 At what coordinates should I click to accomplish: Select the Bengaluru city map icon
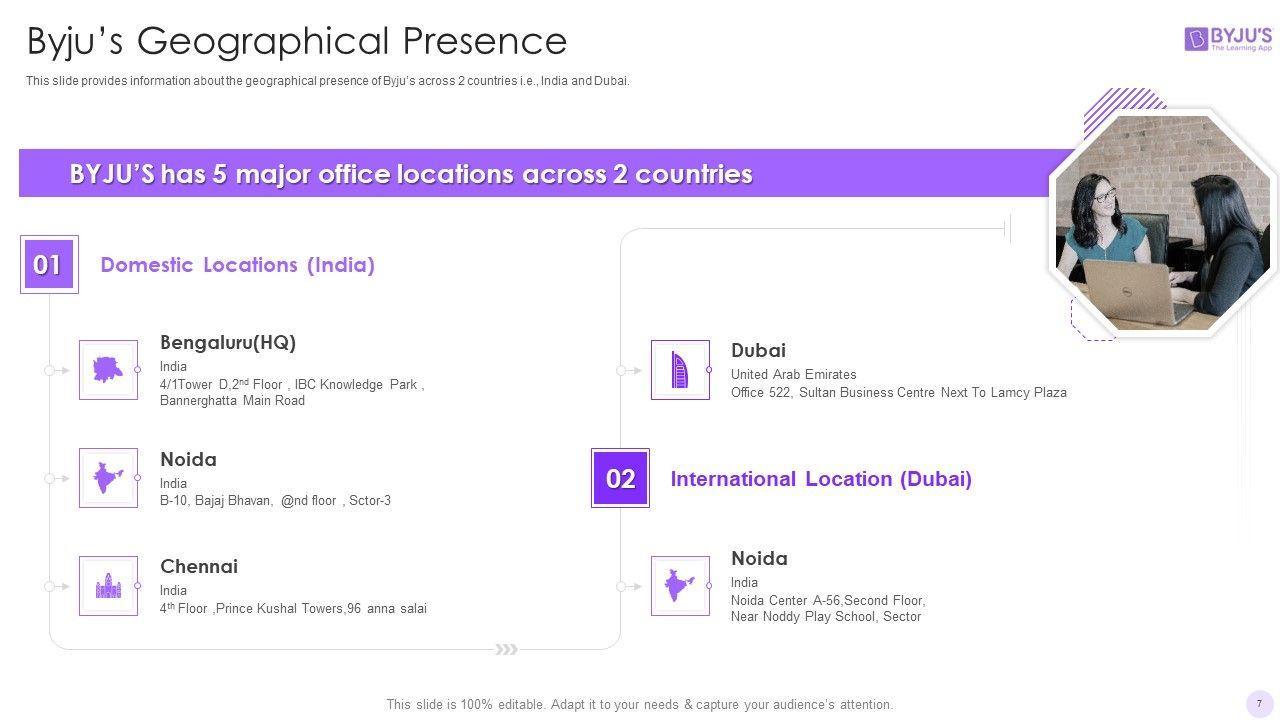click(108, 370)
